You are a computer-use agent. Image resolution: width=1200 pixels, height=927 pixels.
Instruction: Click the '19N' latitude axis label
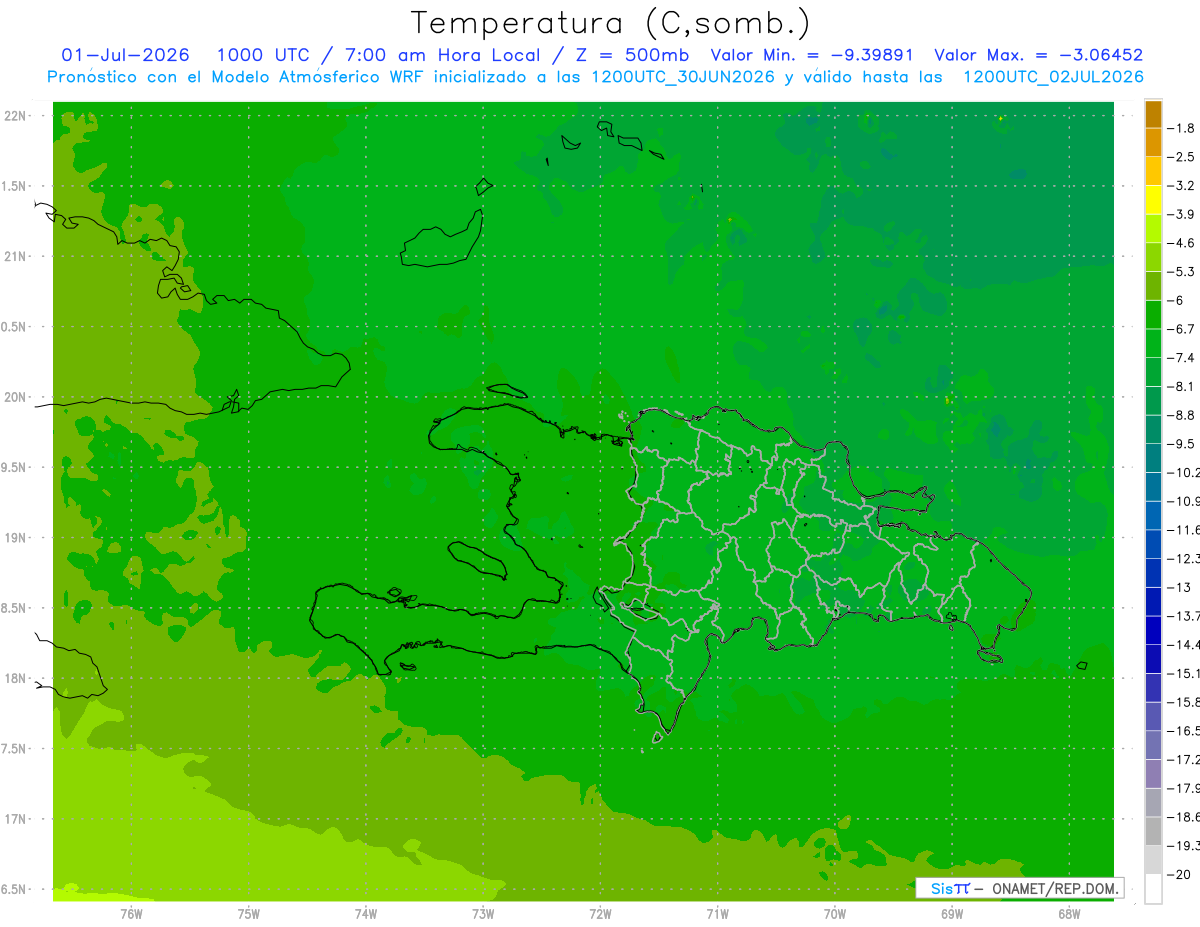[17, 537]
